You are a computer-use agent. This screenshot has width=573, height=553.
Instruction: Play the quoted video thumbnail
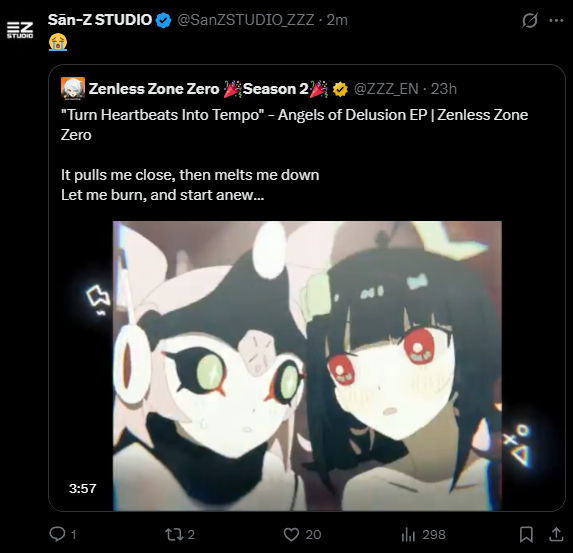[x=307, y=366]
